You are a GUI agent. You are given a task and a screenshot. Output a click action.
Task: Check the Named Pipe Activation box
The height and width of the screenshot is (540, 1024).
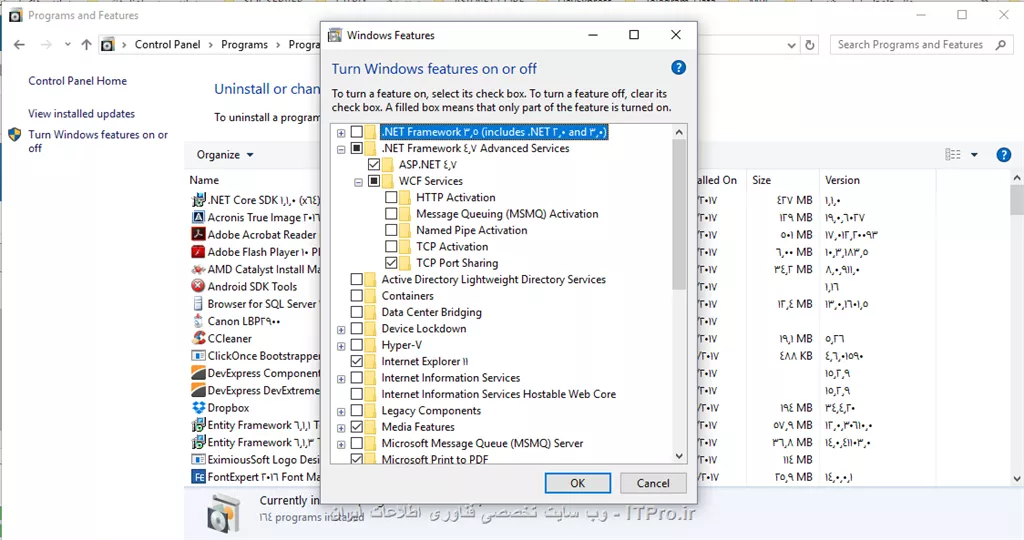pos(391,230)
